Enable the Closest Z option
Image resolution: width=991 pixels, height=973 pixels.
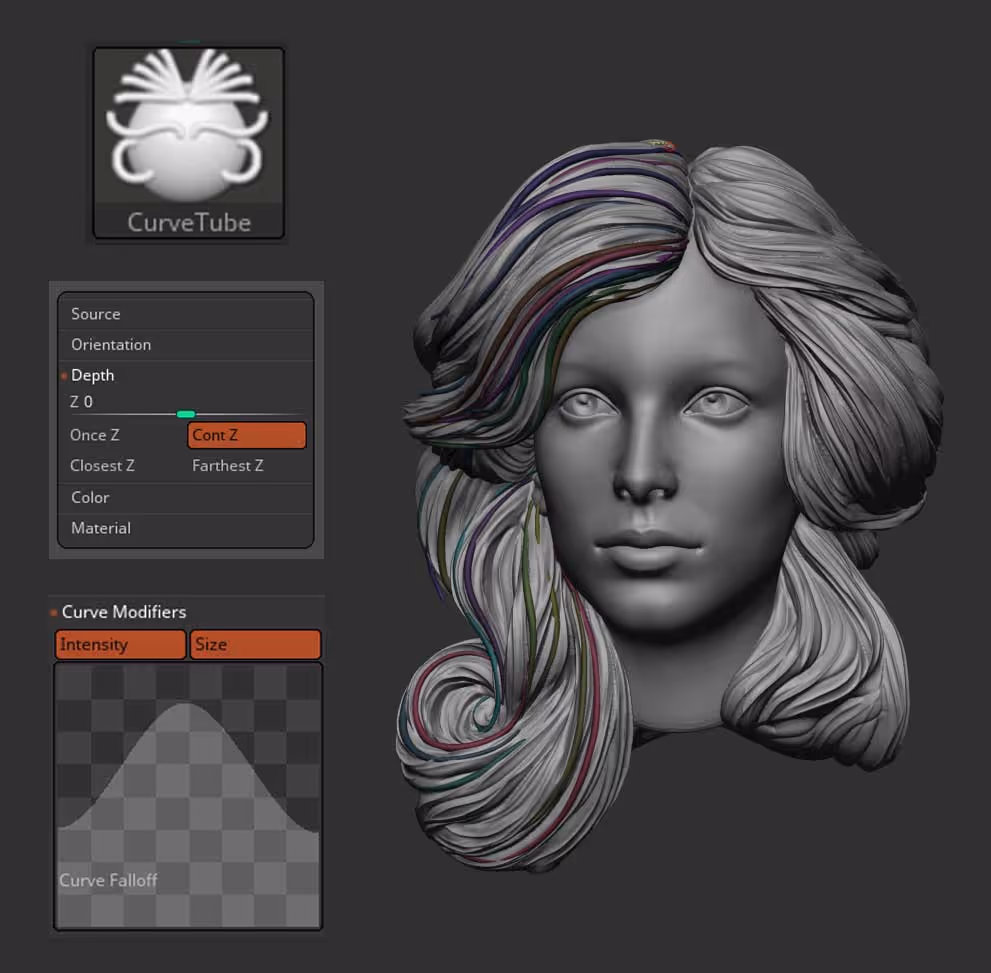[x=102, y=466]
